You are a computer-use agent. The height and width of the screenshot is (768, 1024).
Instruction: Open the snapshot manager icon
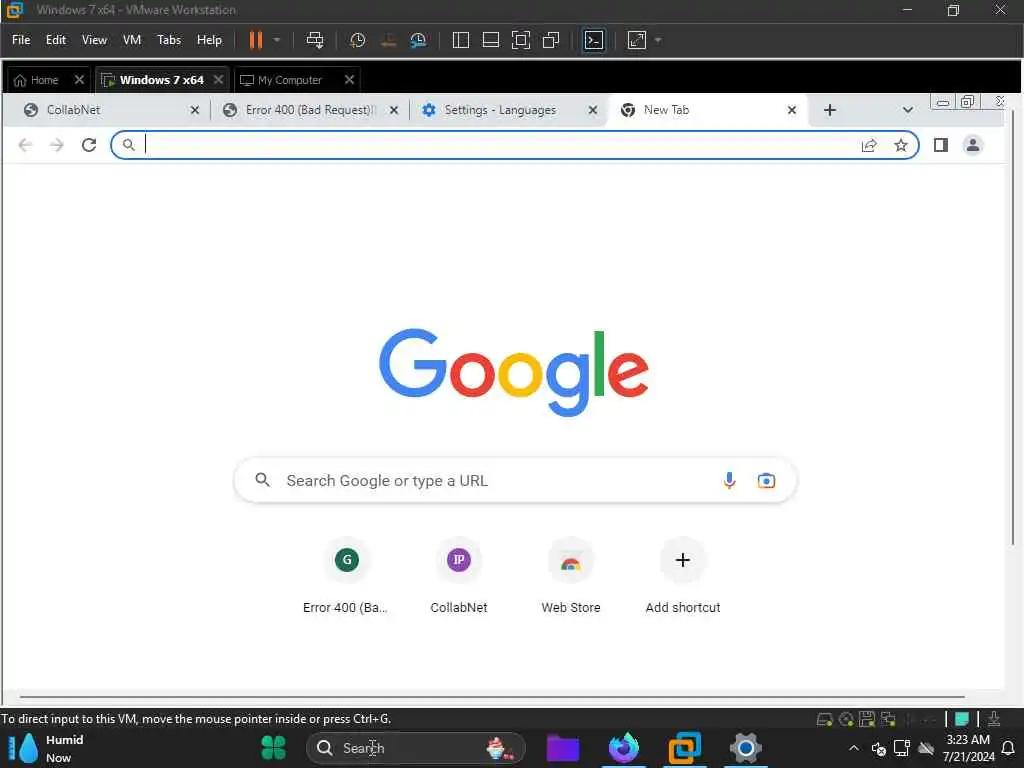pyautogui.click(x=418, y=40)
